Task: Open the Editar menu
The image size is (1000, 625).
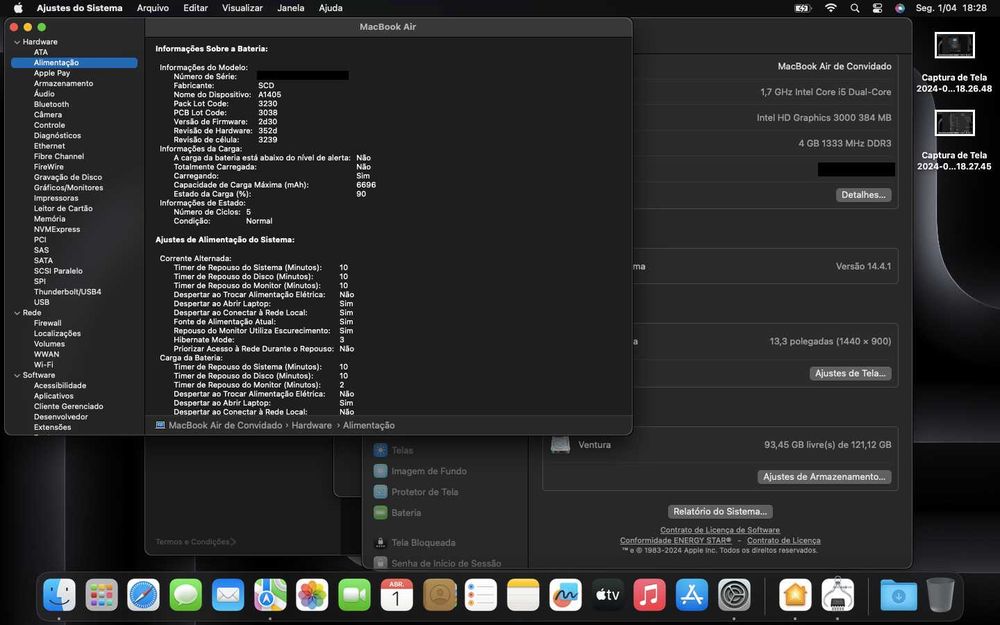Action: tap(195, 8)
